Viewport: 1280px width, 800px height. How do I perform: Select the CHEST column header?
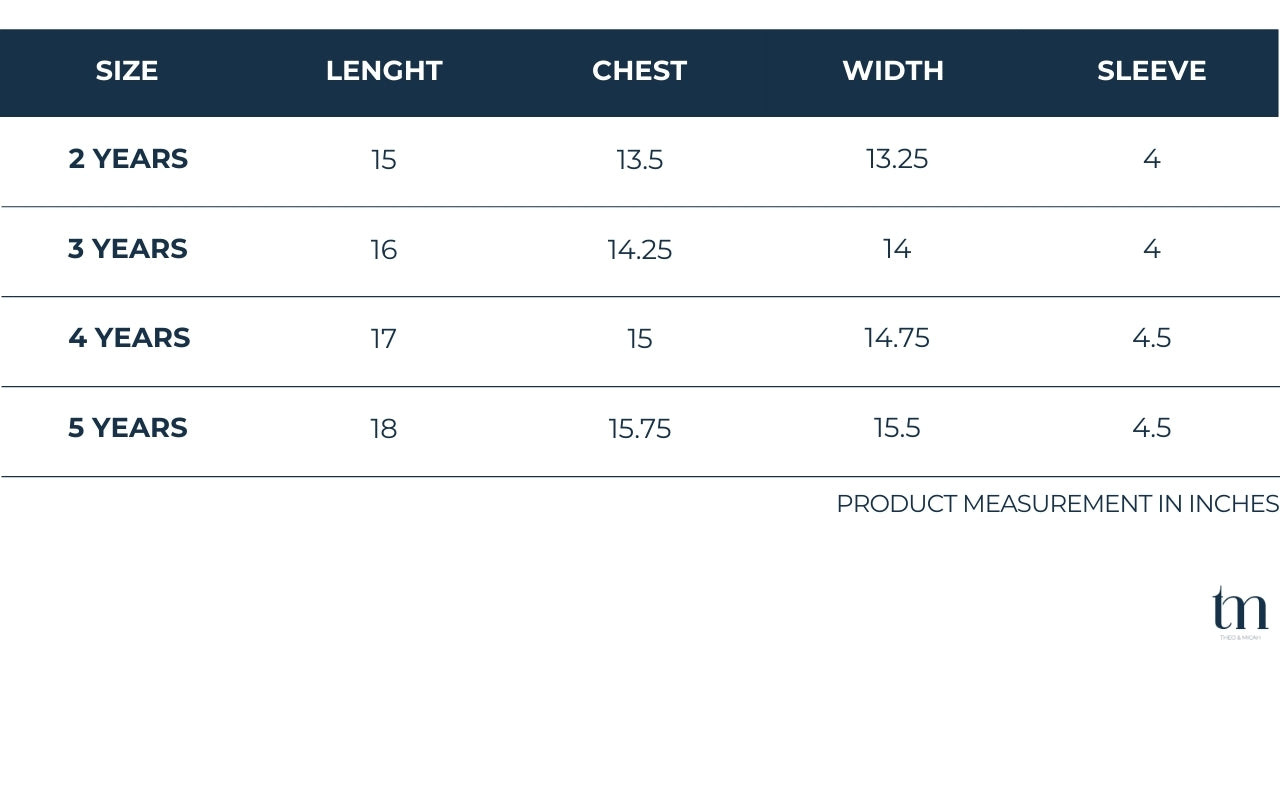[639, 71]
